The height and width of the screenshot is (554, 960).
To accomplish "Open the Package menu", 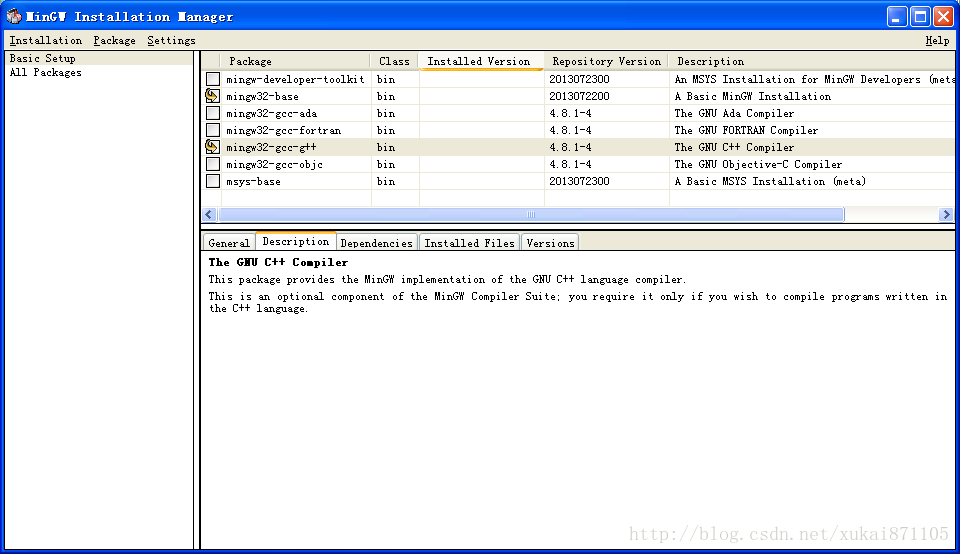I will point(114,40).
